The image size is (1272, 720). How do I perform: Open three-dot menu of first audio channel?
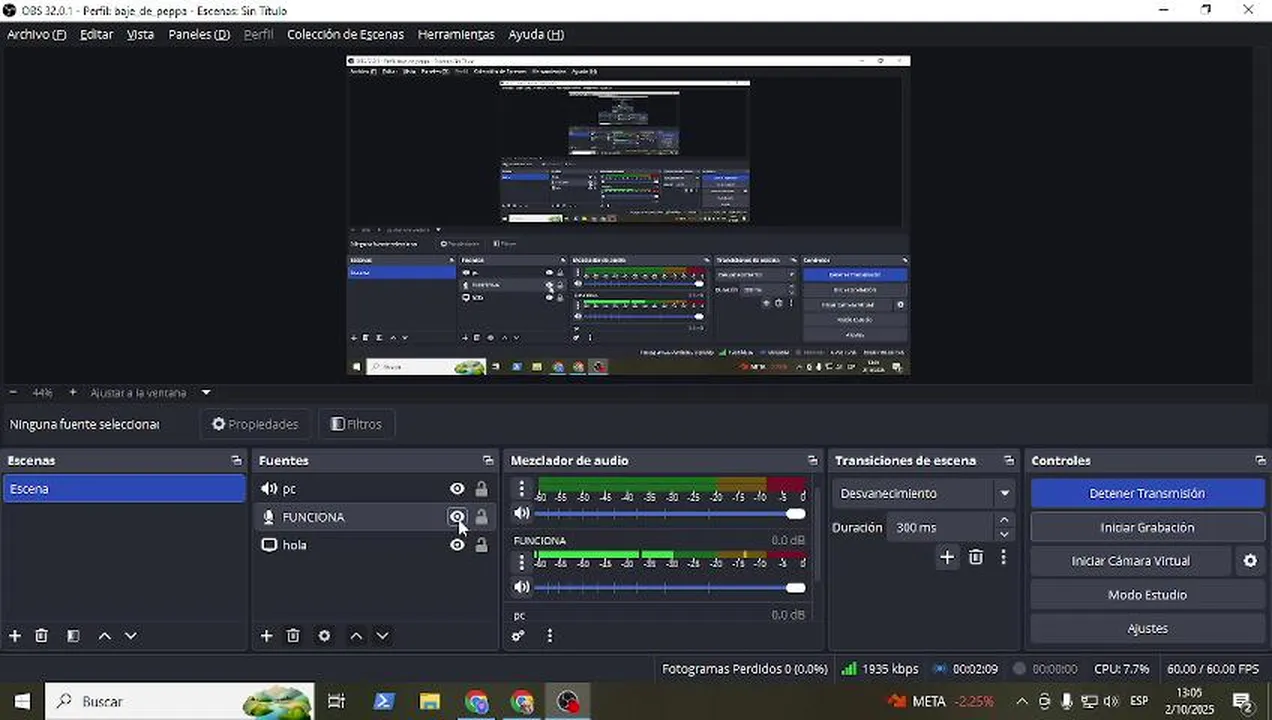[x=521, y=488]
